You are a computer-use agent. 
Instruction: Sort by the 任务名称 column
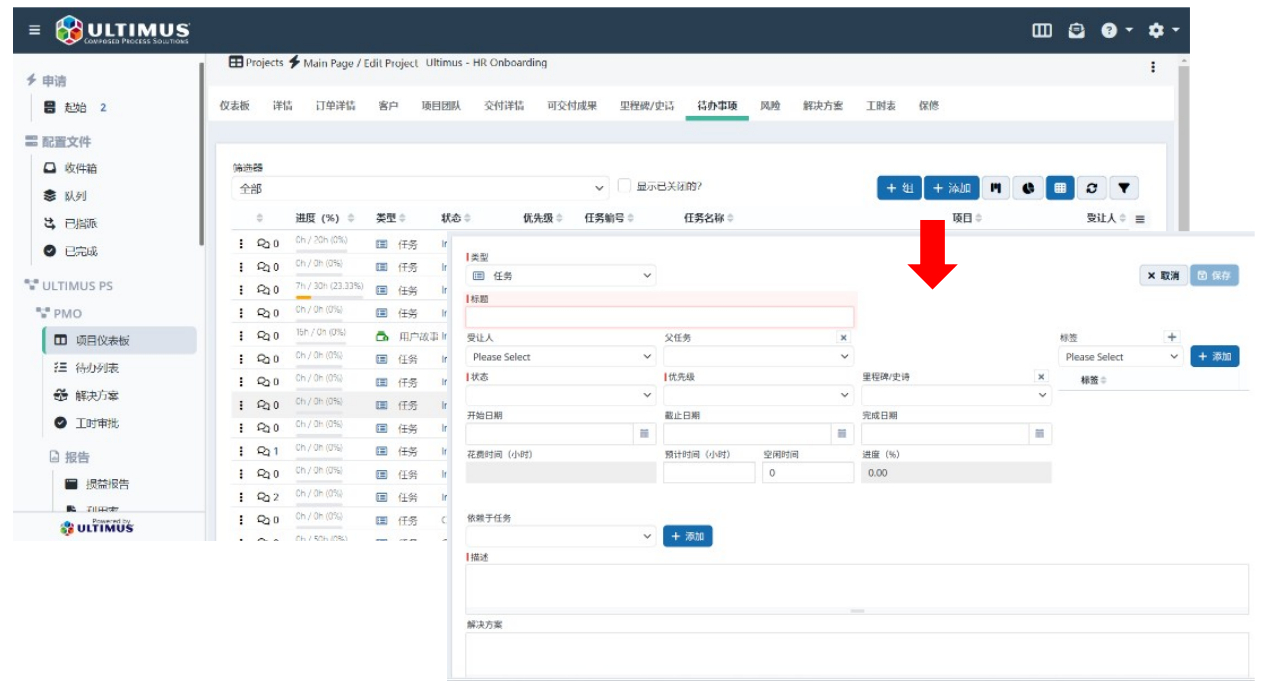point(710,218)
